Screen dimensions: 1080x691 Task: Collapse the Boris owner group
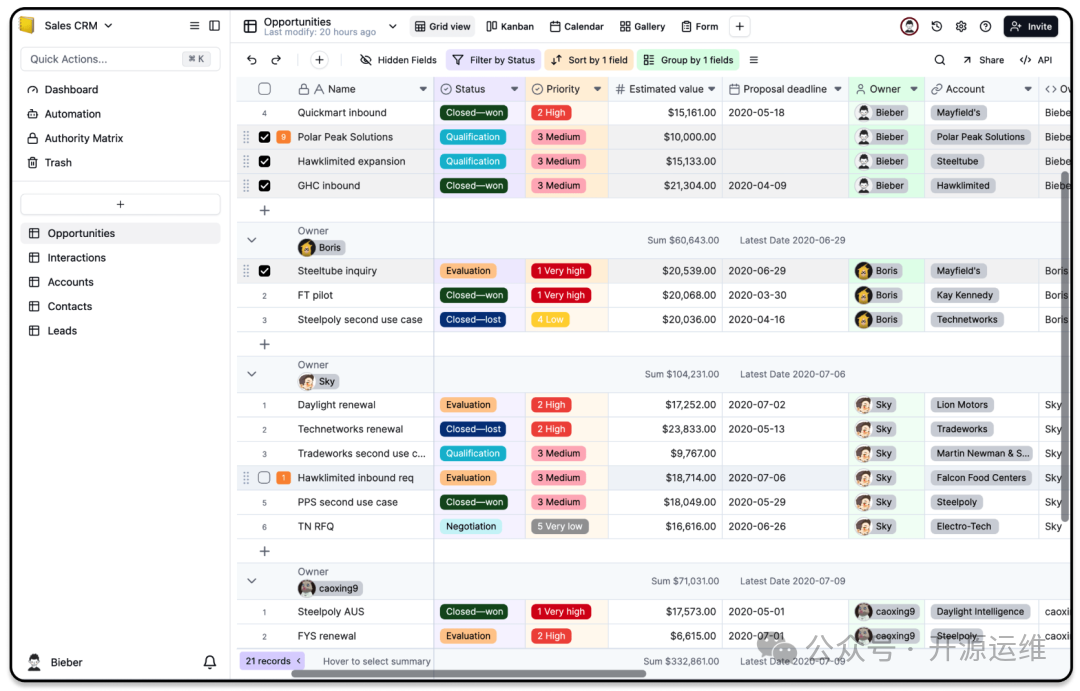click(x=252, y=240)
